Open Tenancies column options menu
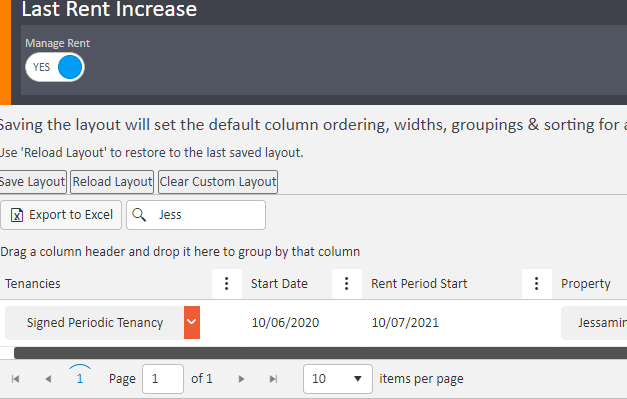 [227, 284]
